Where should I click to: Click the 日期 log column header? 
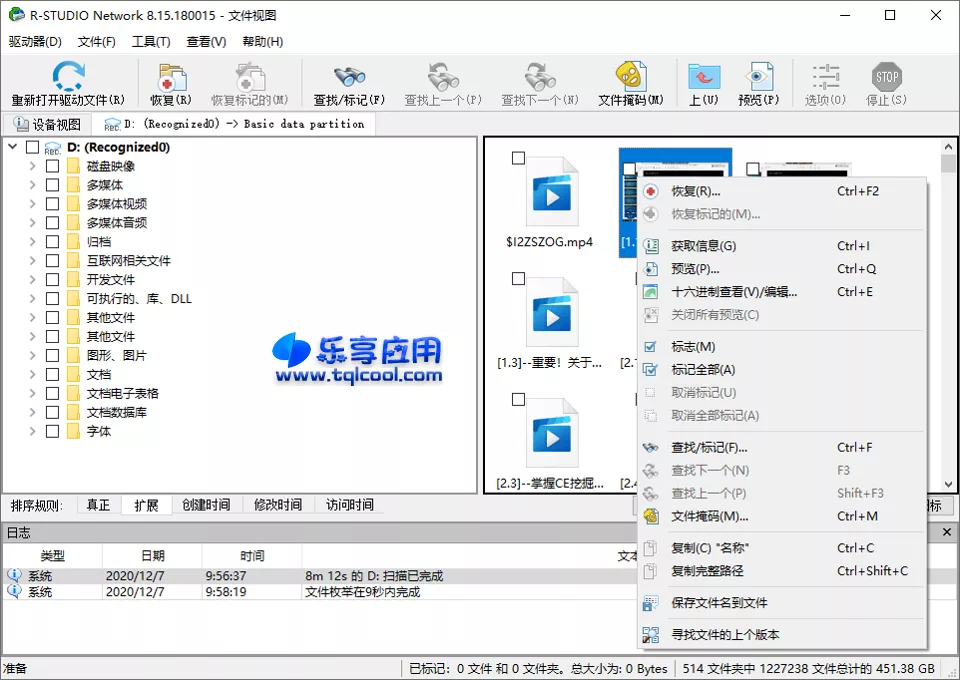point(152,556)
